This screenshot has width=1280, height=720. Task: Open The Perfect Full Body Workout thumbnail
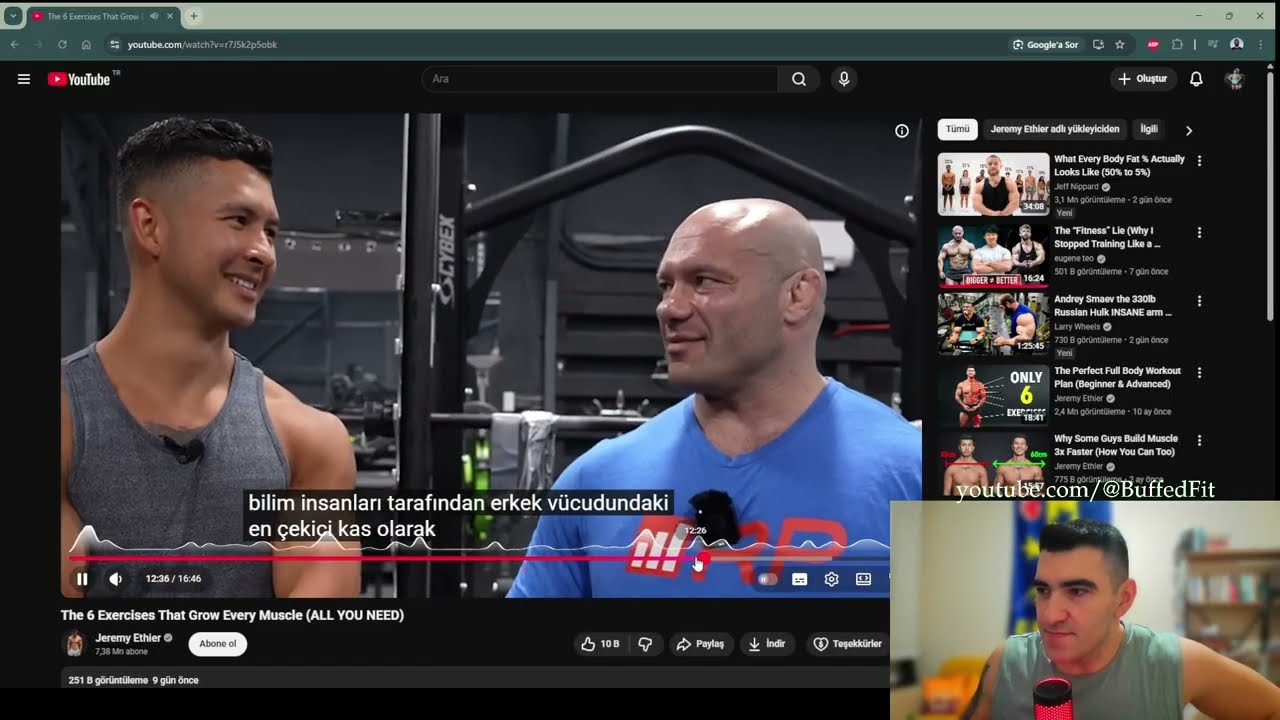pyautogui.click(x=993, y=395)
